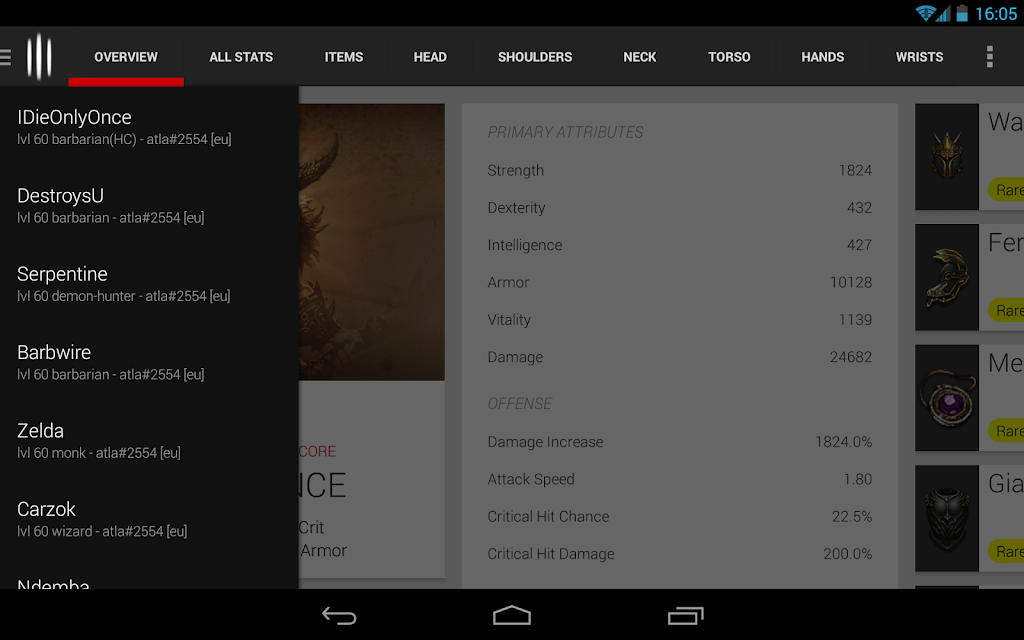The height and width of the screenshot is (640, 1024).
Task: Select hero Carzok wizard
Action: click(149, 519)
